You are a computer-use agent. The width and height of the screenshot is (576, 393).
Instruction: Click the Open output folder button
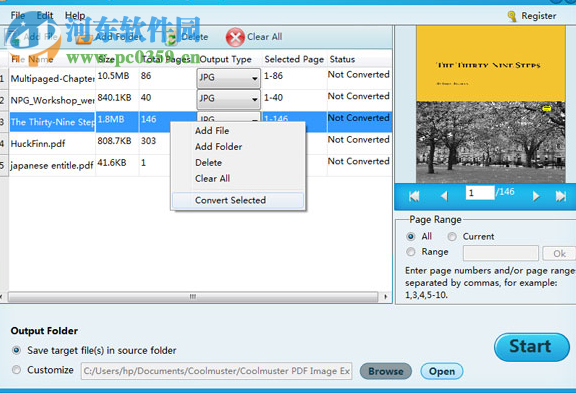[x=442, y=371]
